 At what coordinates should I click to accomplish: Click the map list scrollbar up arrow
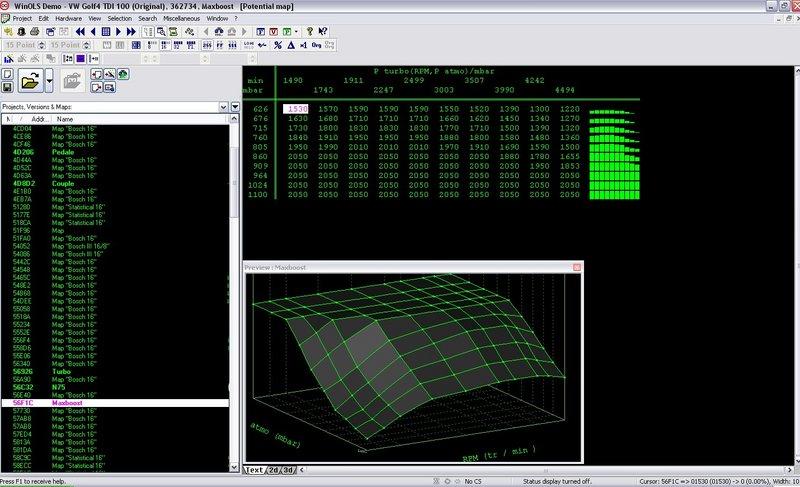tap(234, 119)
